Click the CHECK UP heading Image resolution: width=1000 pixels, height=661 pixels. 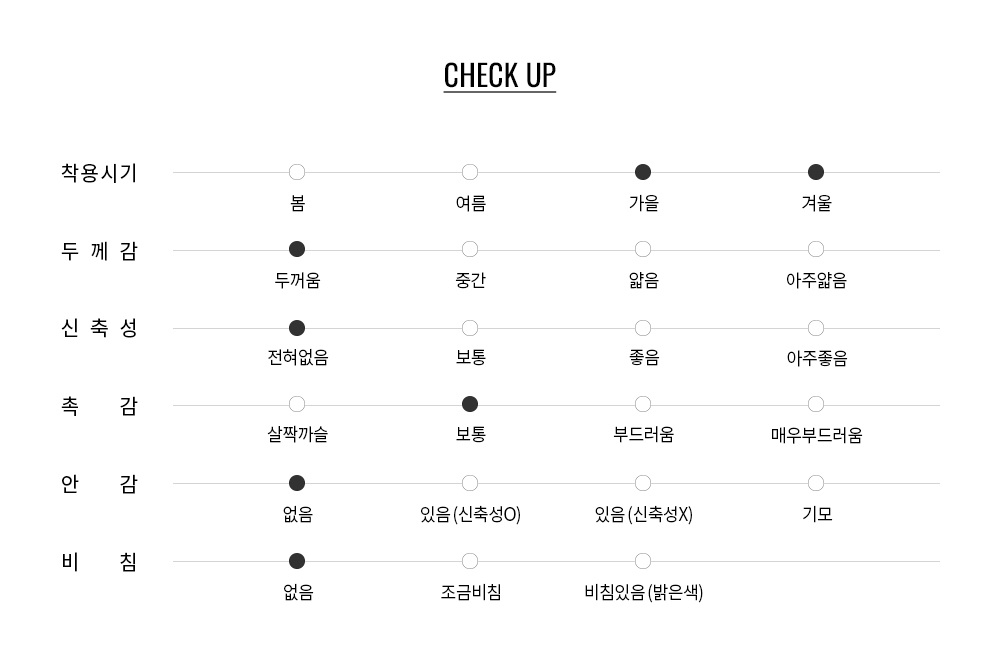(499, 76)
